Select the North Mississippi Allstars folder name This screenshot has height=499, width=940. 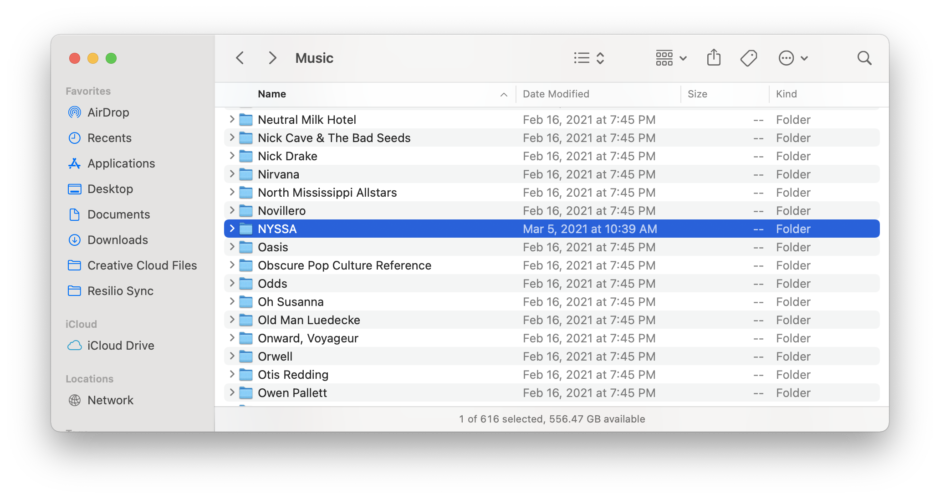tap(327, 193)
